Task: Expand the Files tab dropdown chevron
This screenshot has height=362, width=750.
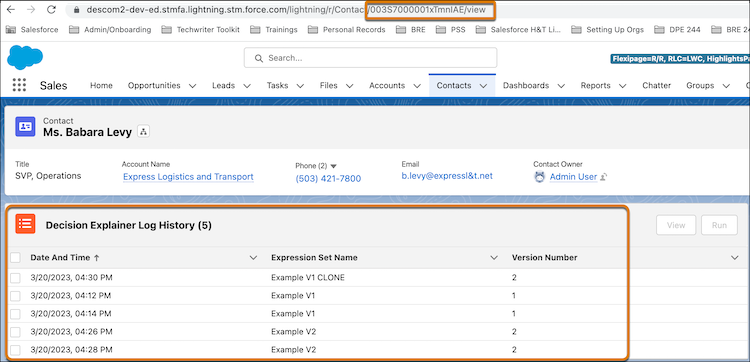Action: (349, 86)
